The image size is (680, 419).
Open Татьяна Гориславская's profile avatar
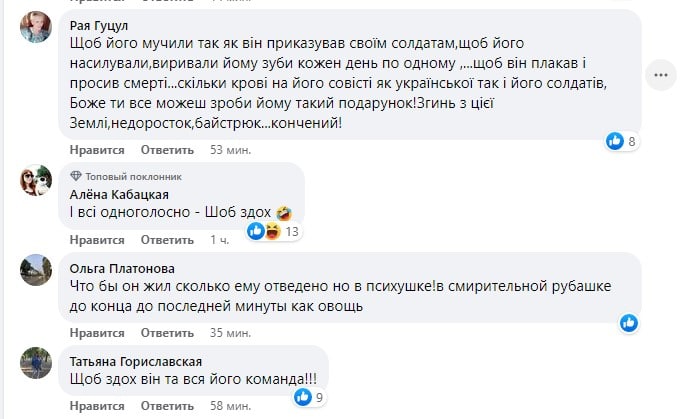click(x=37, y=361)
